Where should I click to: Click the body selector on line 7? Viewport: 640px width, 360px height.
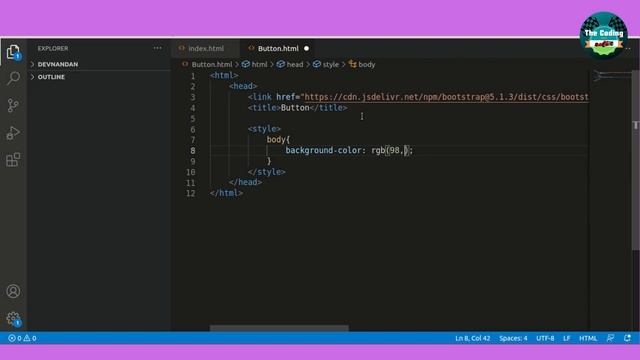(x=276, y=140)
